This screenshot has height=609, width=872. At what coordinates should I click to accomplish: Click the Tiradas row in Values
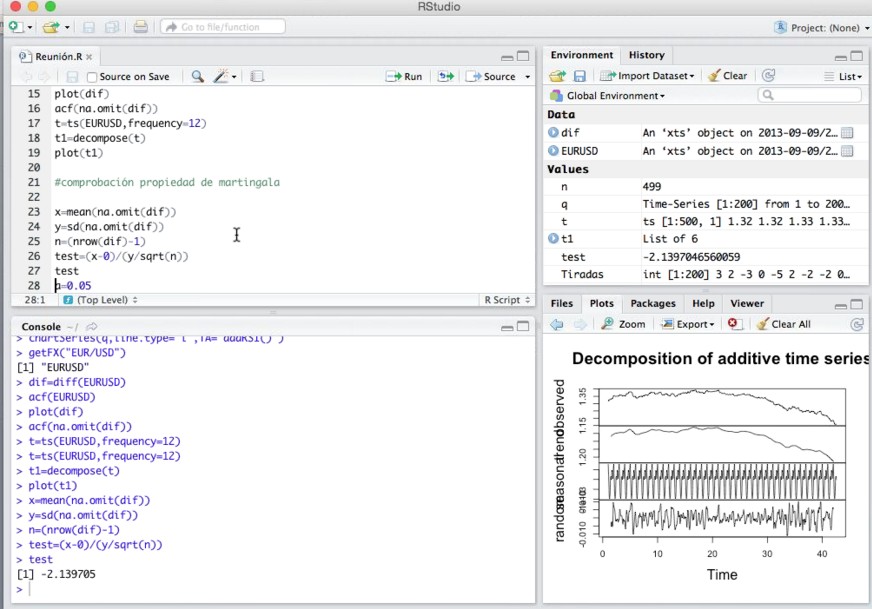click(x=705, y=274)
